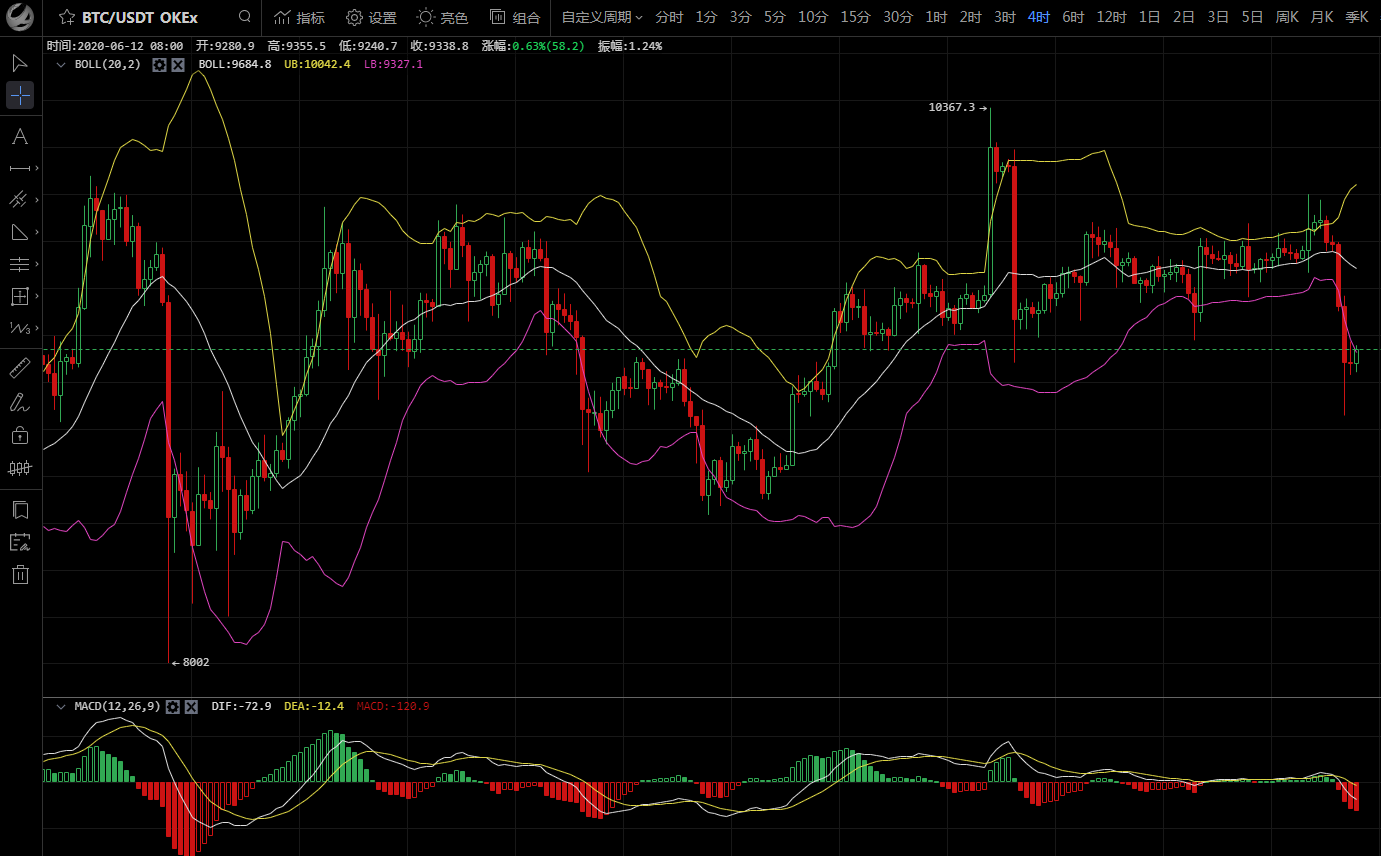Open BOLL indicator gear settings
The width and height of the screenshot is (1381, 856).
[x=159, y=64]
